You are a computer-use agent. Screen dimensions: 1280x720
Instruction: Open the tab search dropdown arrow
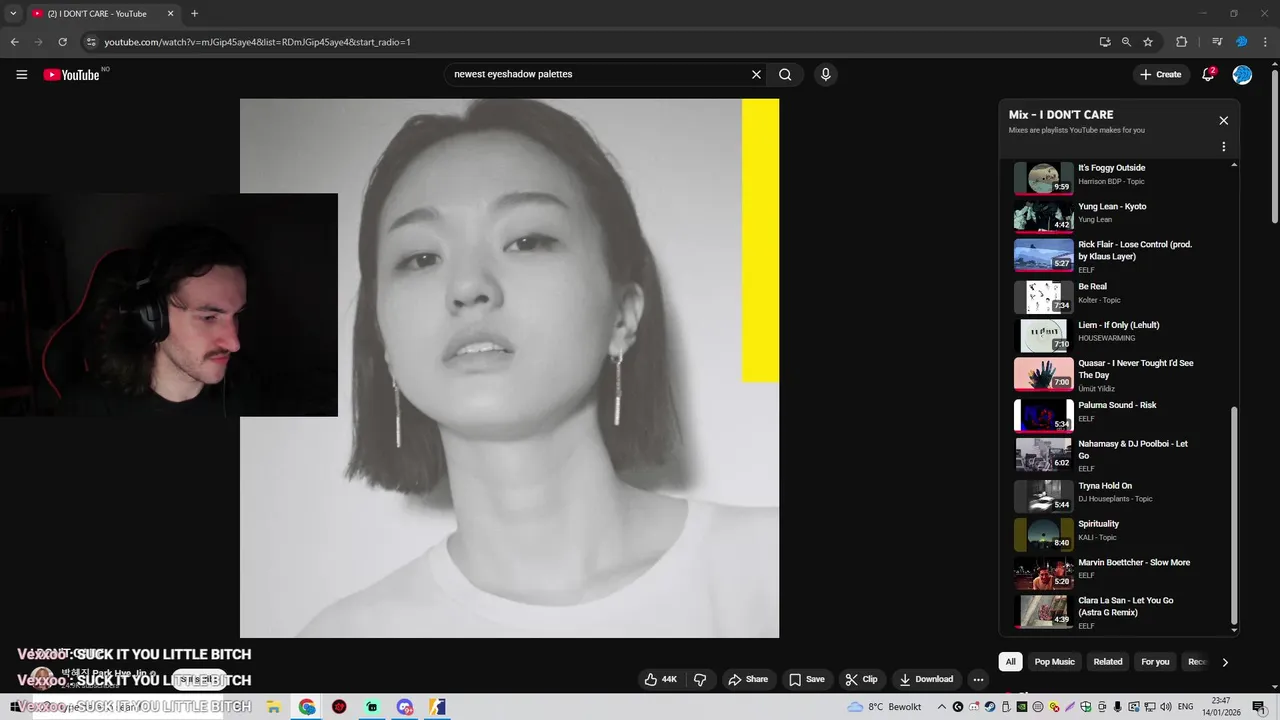[x=13, y=14]
